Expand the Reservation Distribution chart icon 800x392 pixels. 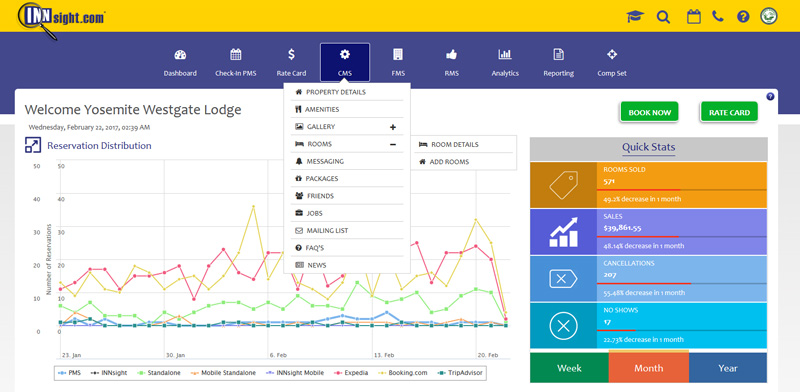(x=33, y=145)
